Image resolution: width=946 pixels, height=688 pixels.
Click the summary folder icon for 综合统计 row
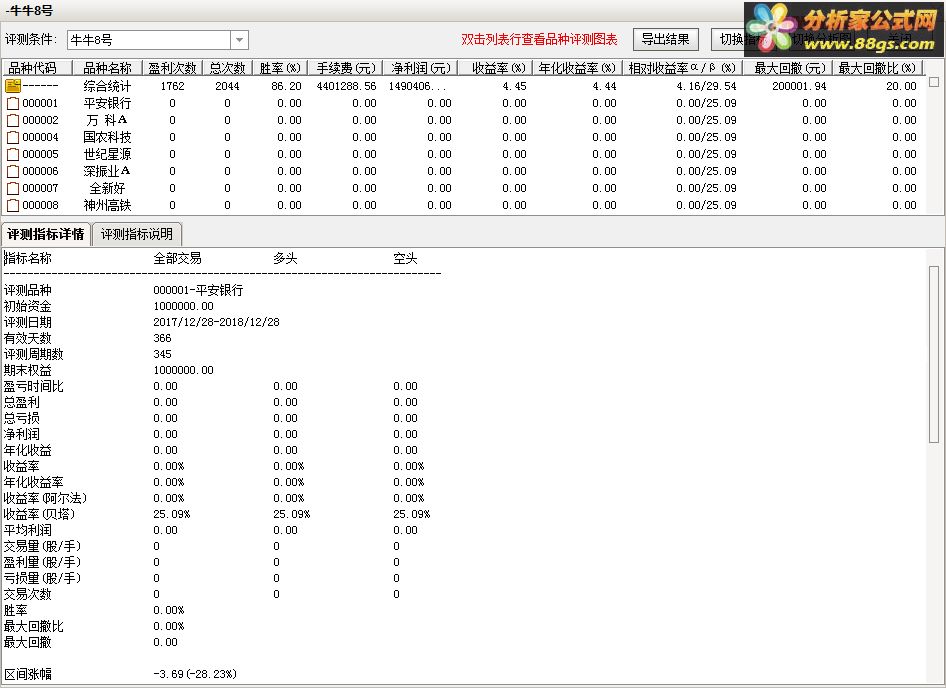pos(13,86)
